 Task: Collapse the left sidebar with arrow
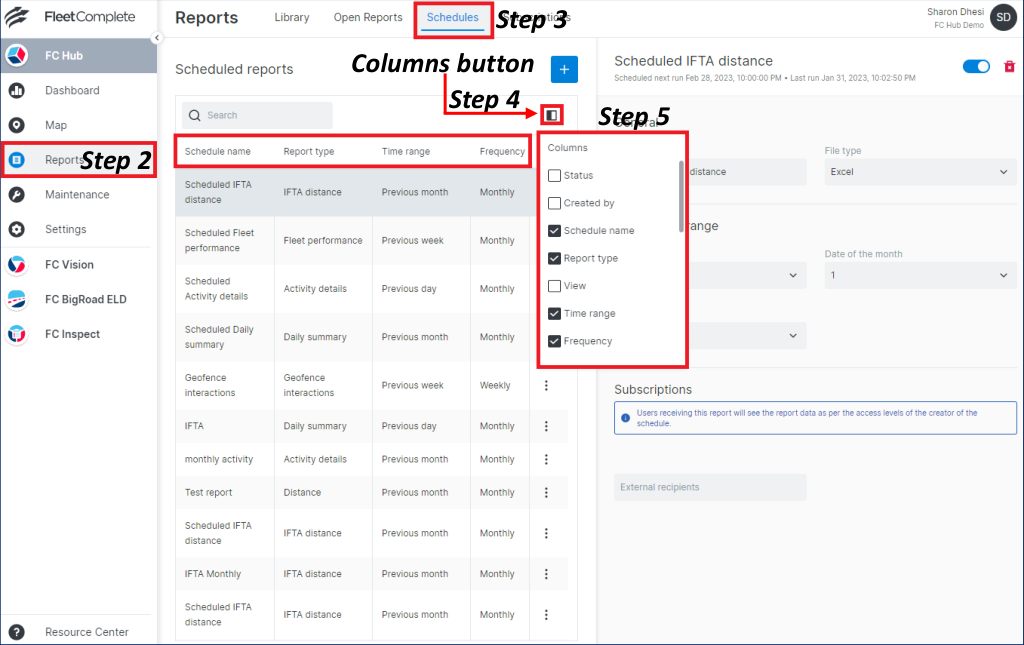156,38
